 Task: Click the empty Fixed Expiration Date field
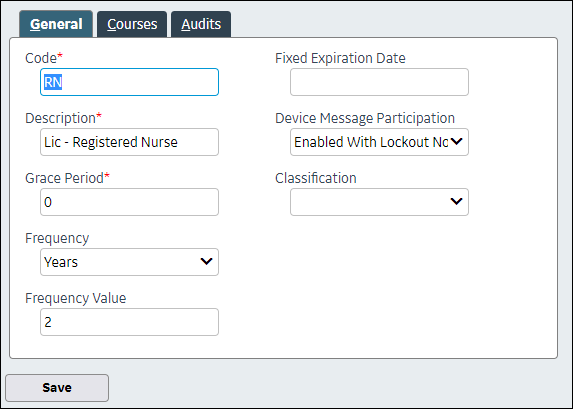click(x=379, y=82)
